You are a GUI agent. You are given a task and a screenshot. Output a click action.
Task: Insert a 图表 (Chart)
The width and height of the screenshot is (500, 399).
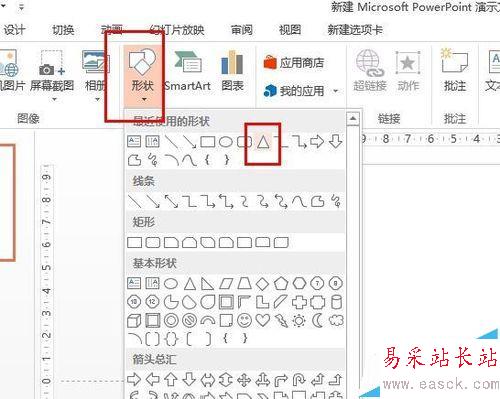pos(232,71)
